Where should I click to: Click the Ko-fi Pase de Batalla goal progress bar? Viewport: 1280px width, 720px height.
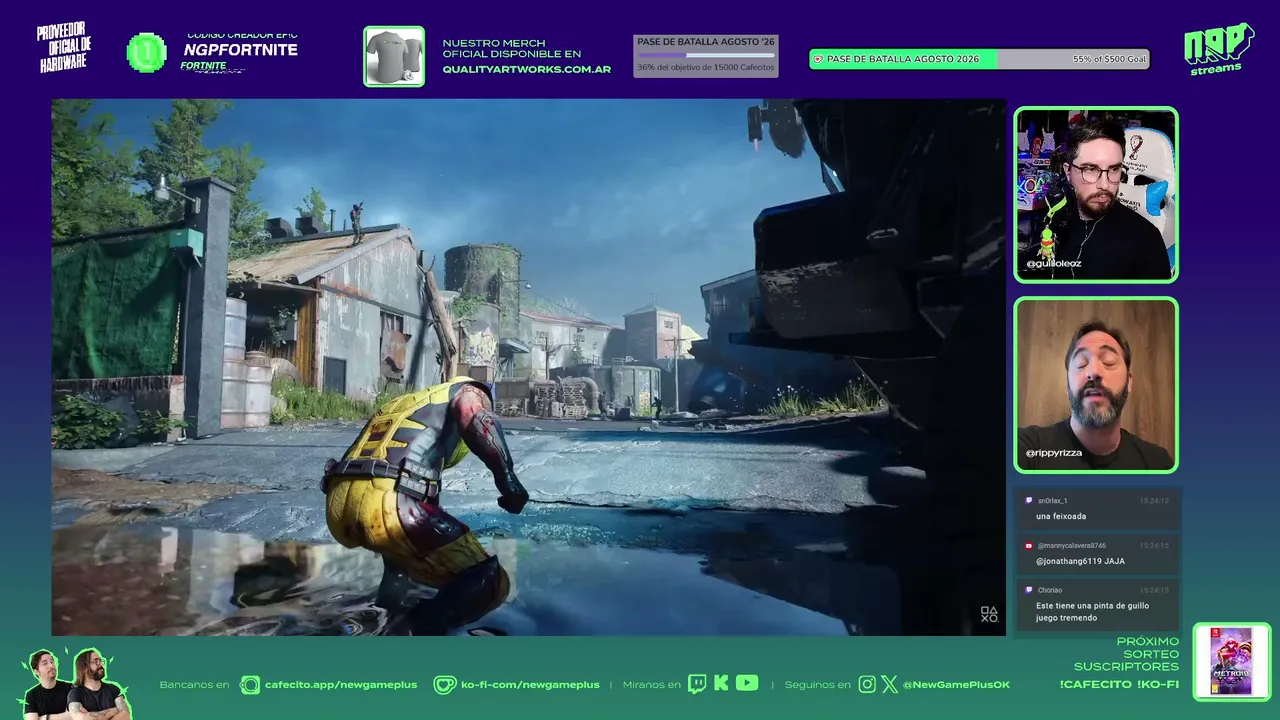(x=979, y=59)
